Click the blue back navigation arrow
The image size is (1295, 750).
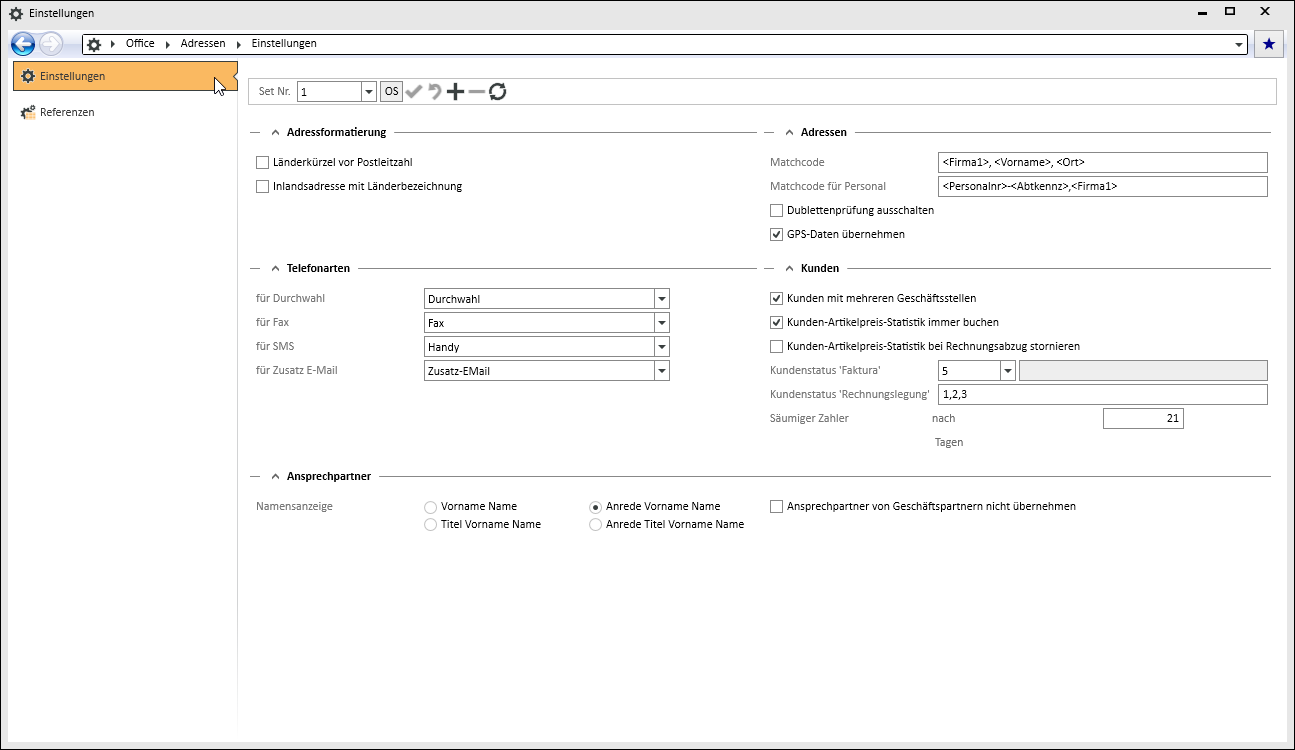23,44
